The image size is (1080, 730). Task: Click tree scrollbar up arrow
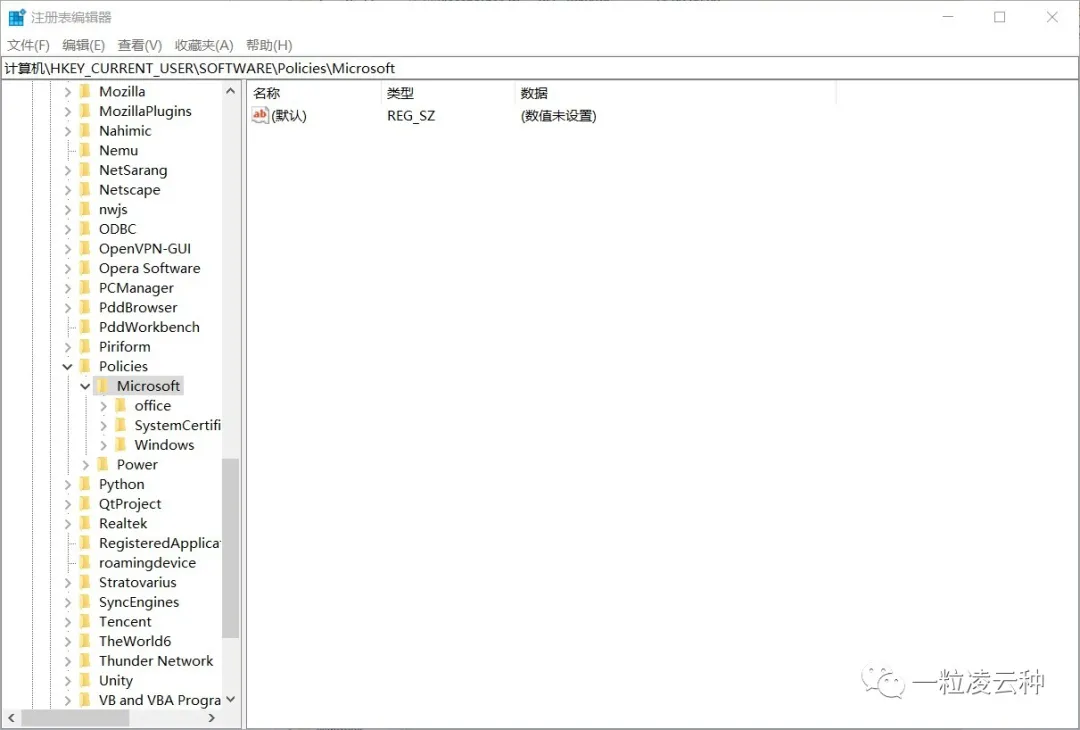(x=231, y=91)
